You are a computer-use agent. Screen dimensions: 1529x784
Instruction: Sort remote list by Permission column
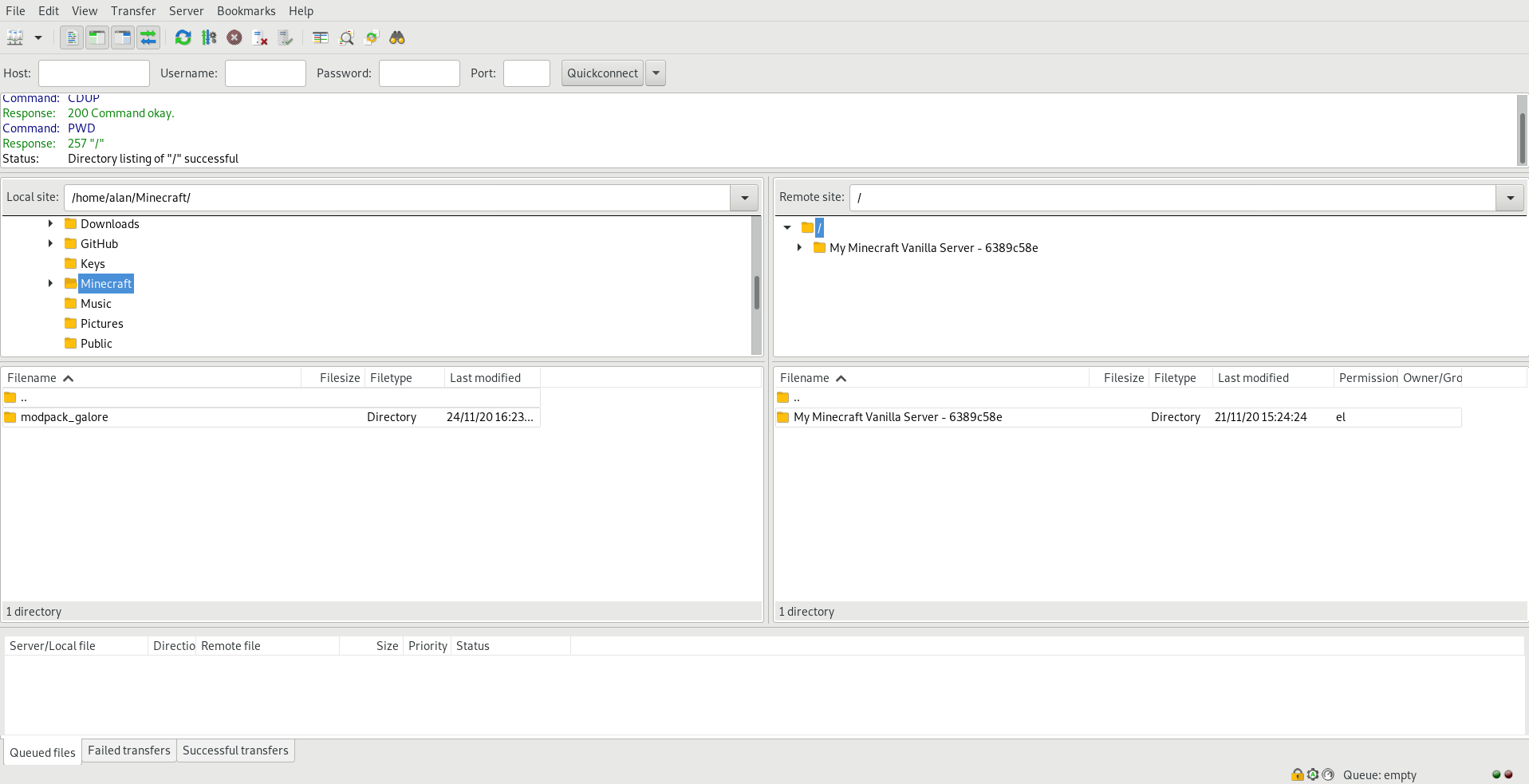pos(1367,378)
